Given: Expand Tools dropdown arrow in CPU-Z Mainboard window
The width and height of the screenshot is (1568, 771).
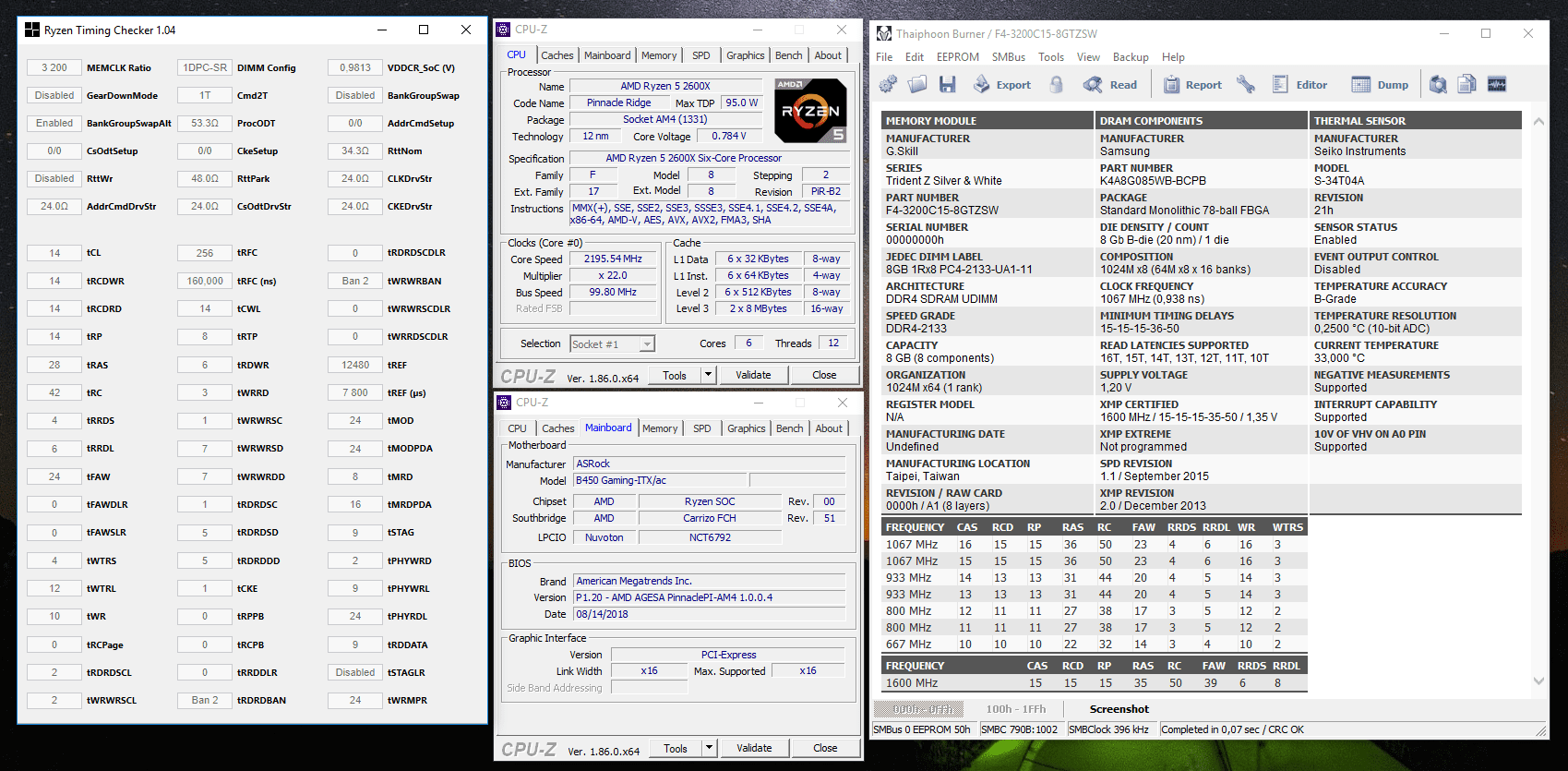Looking at the screenshot, I should pos(709,748).
